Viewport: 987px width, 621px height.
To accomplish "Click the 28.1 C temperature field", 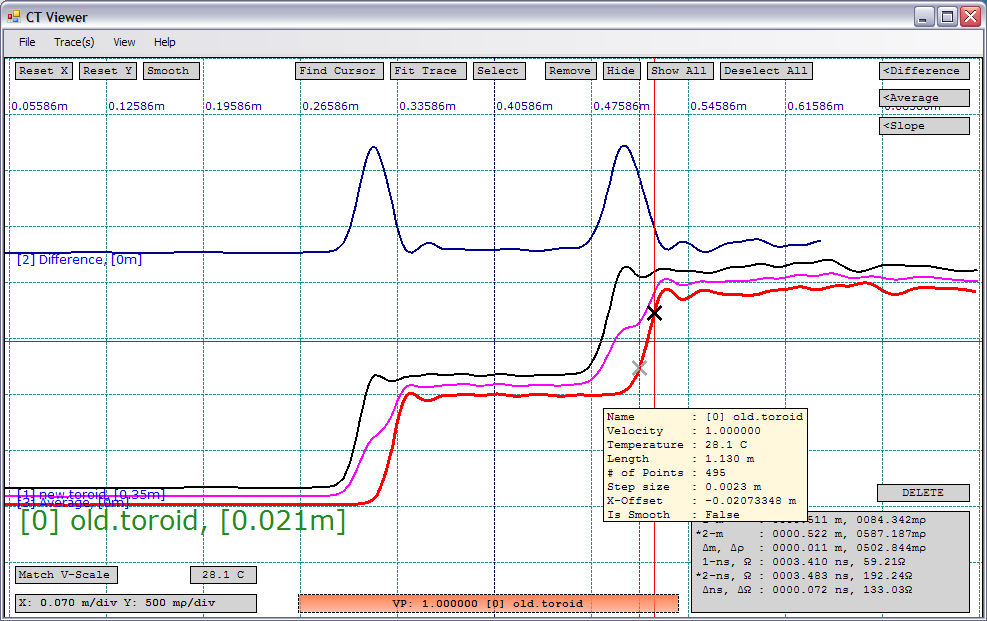I will click(x=222, y=575).
